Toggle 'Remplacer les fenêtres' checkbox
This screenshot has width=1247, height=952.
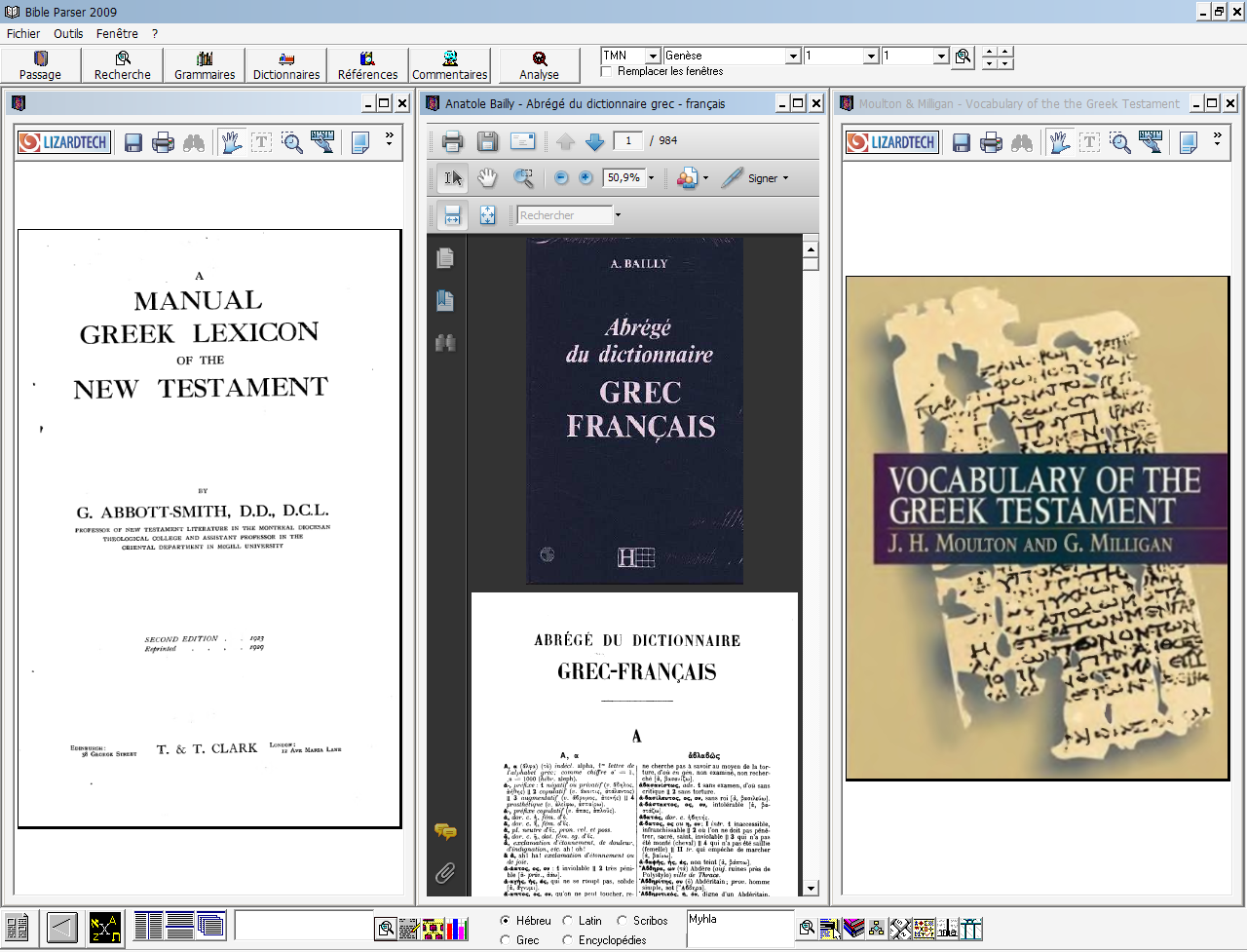tap(607, 71)
